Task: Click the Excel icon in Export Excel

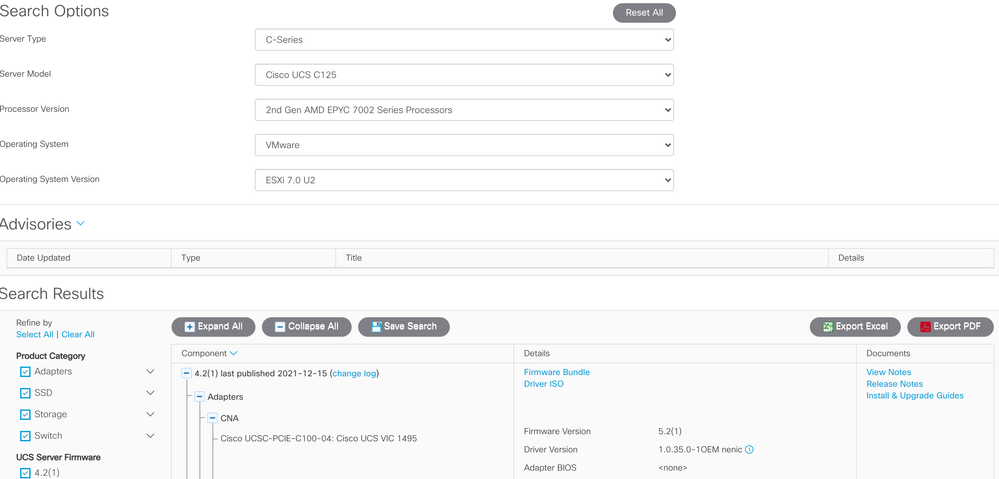Action: 828,327
